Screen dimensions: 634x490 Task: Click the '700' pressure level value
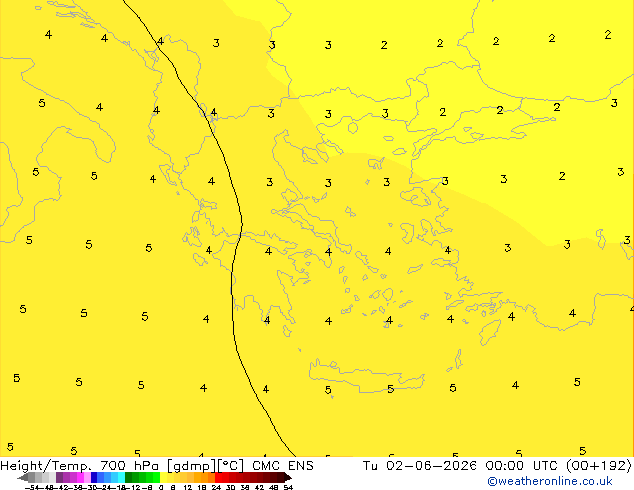coord(113,466)
